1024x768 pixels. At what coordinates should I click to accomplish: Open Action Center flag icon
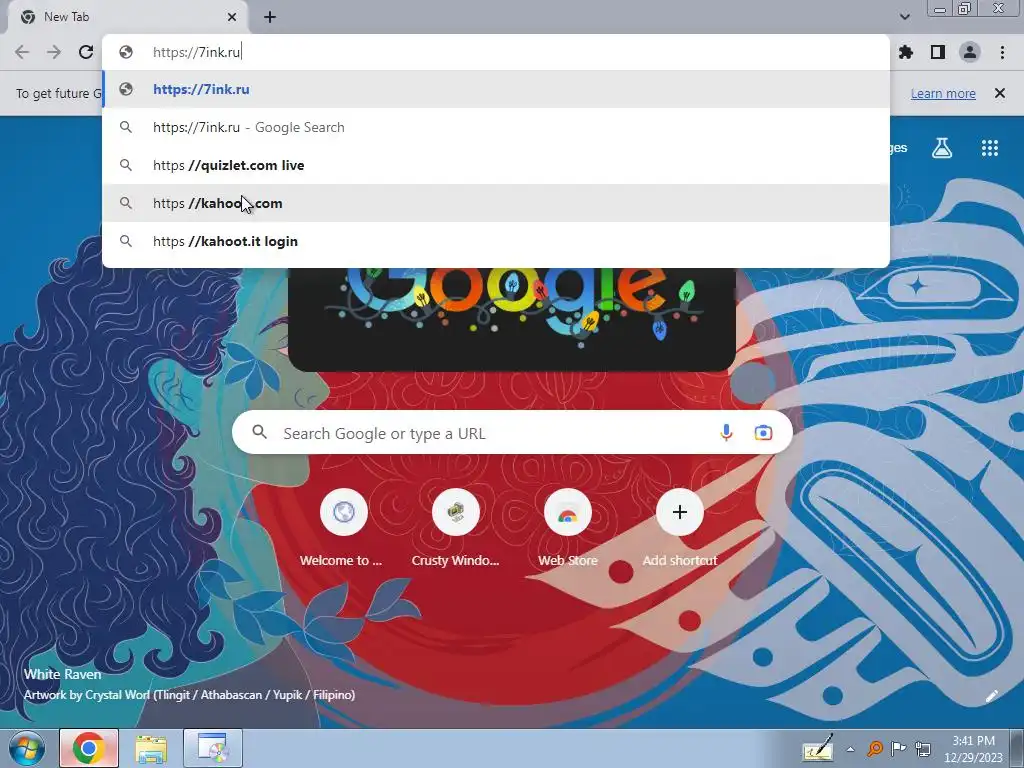point(899,748)
